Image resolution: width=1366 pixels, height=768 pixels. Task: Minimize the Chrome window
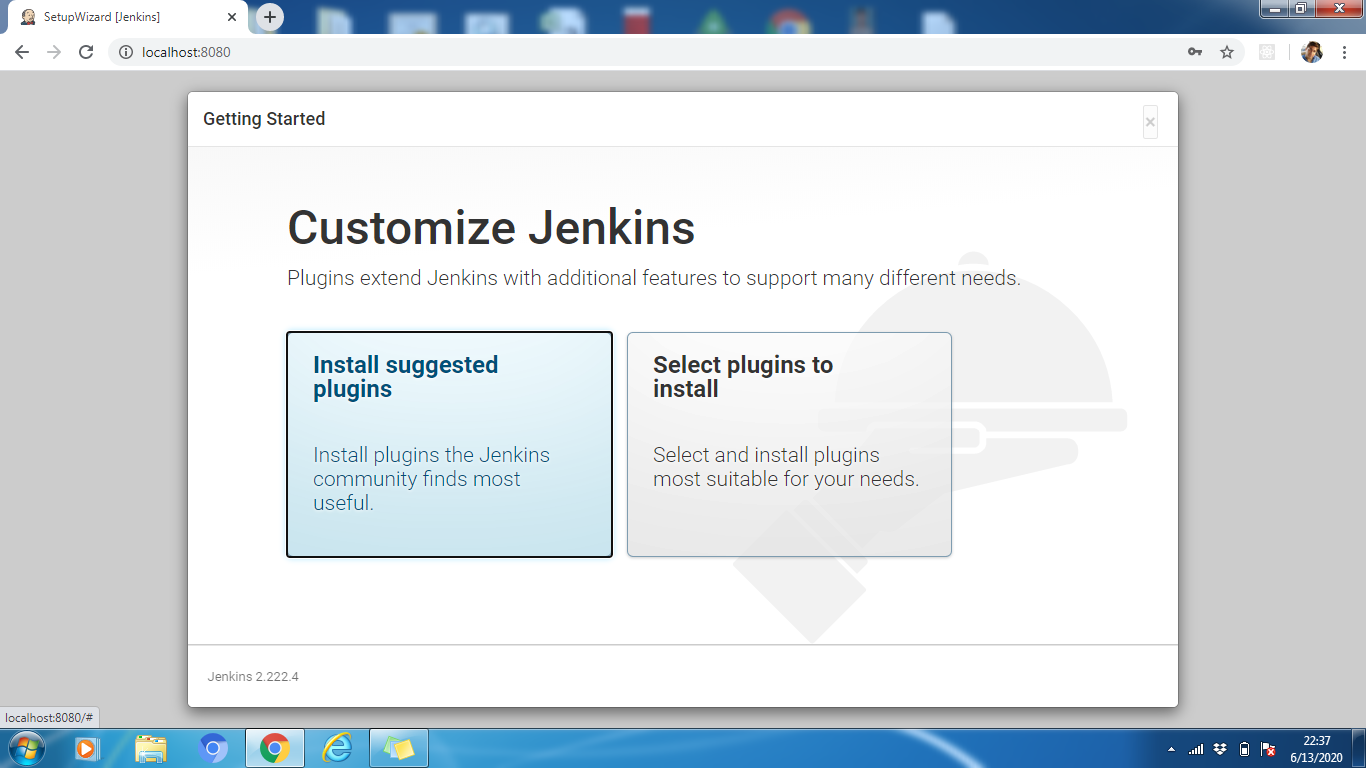(1274, 8)
